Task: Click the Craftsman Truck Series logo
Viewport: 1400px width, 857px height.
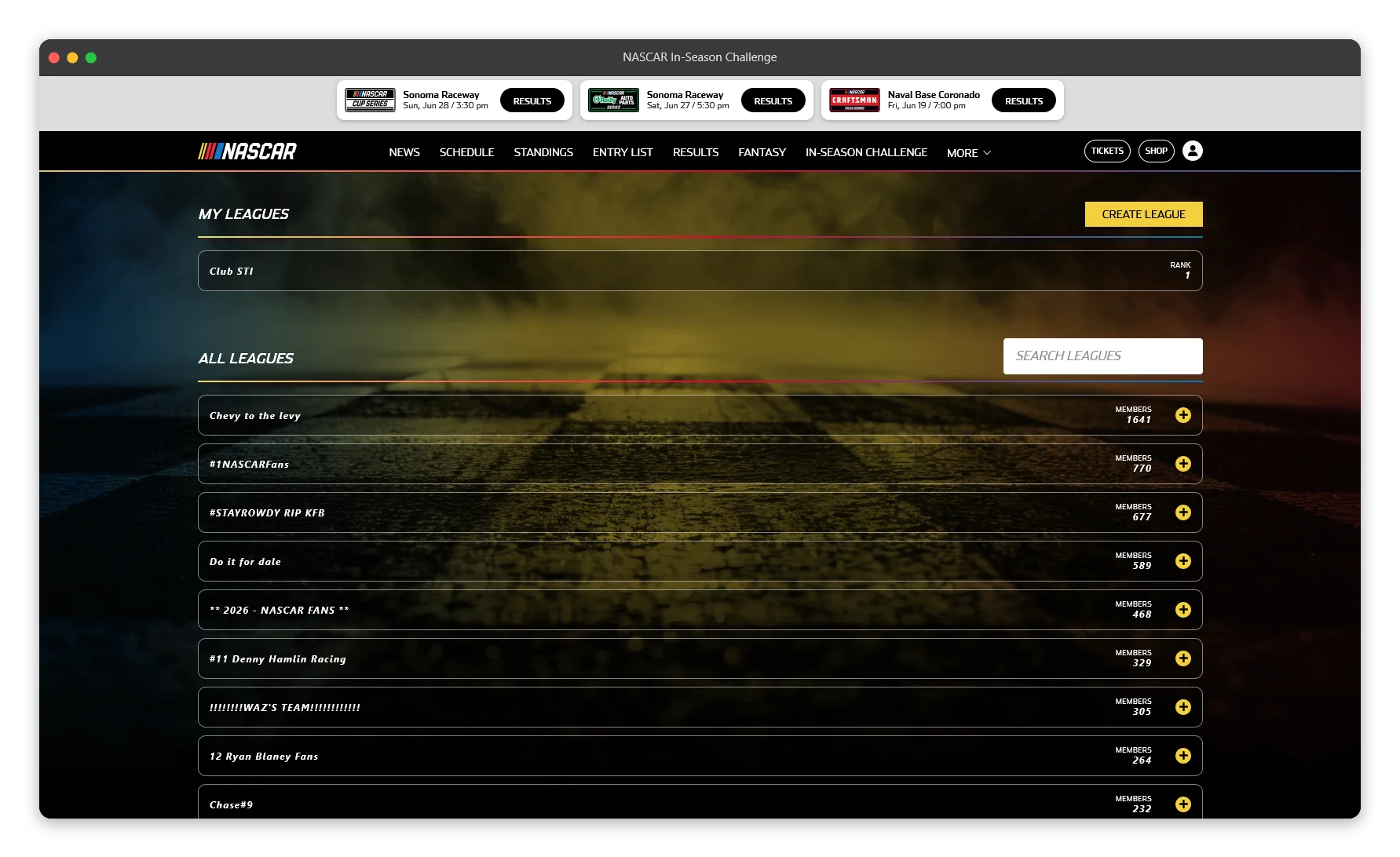Action: [x=854, y=100]
